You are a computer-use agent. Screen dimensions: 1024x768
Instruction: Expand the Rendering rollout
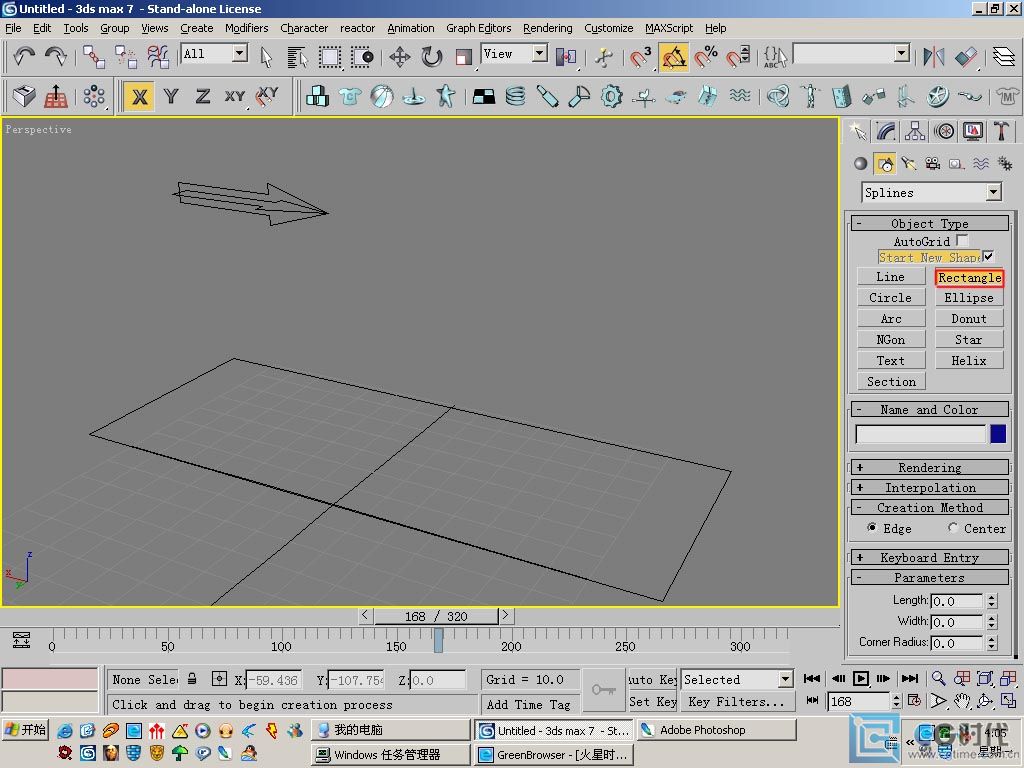point(930,467)
